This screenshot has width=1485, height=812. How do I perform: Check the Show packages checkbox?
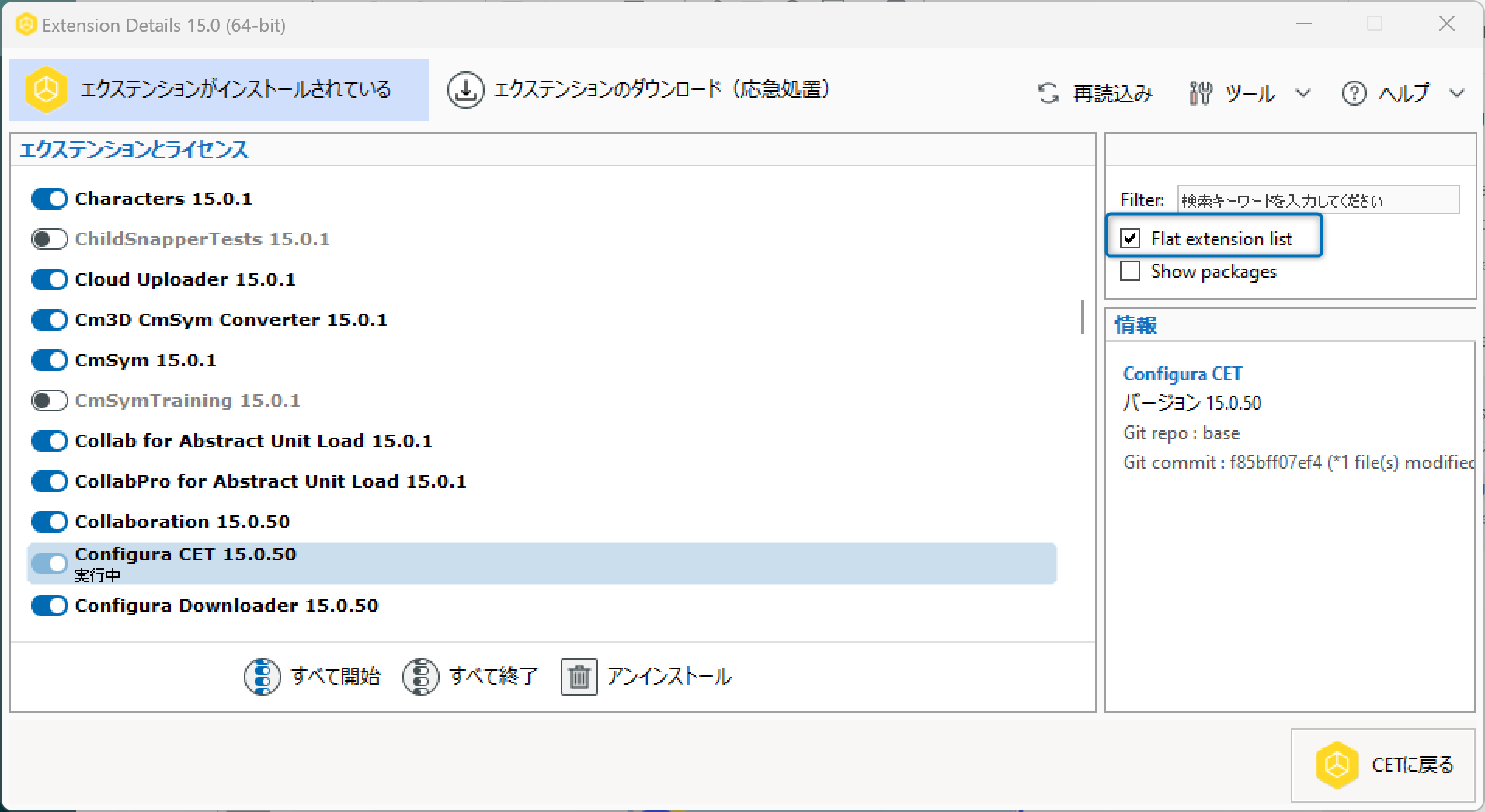click(x=1130, y=271)
